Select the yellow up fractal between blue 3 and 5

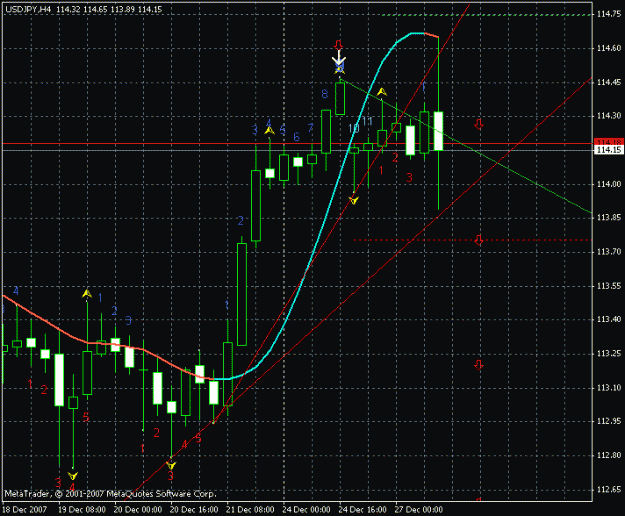pos(269,130)
